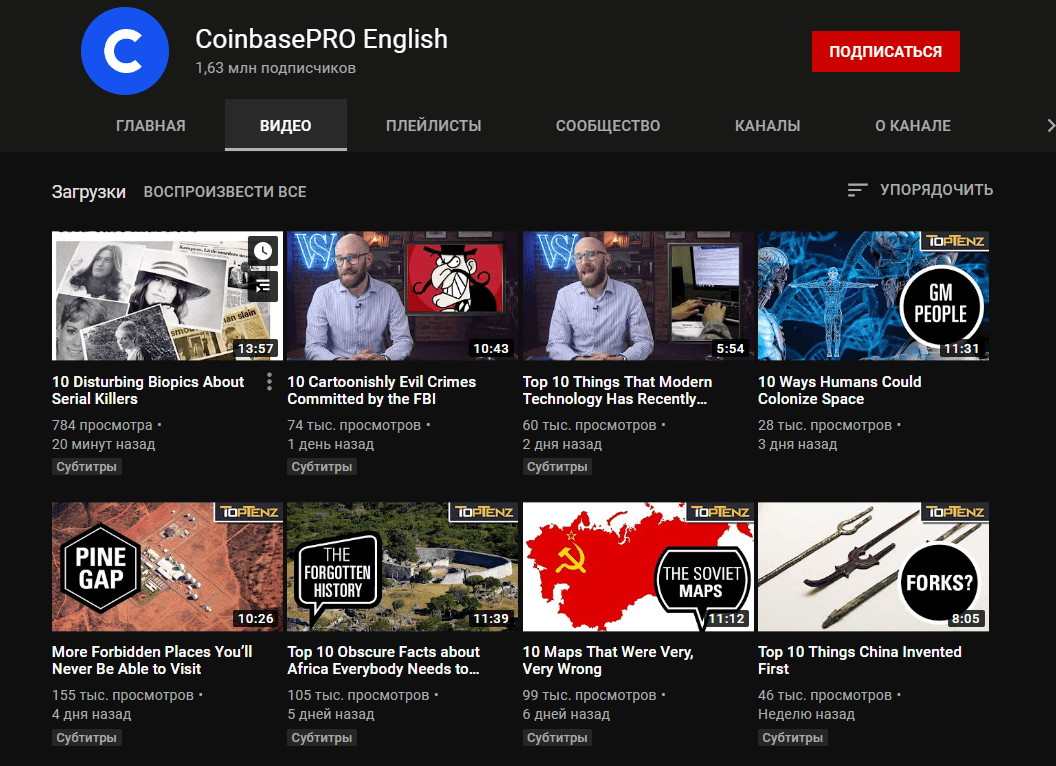Image resolution: width=1056 pixels, height=766 pixels.
Task: Click TopTenz logo on GM PEOPLE thumbnail
Action: click(x=955, y=241)
